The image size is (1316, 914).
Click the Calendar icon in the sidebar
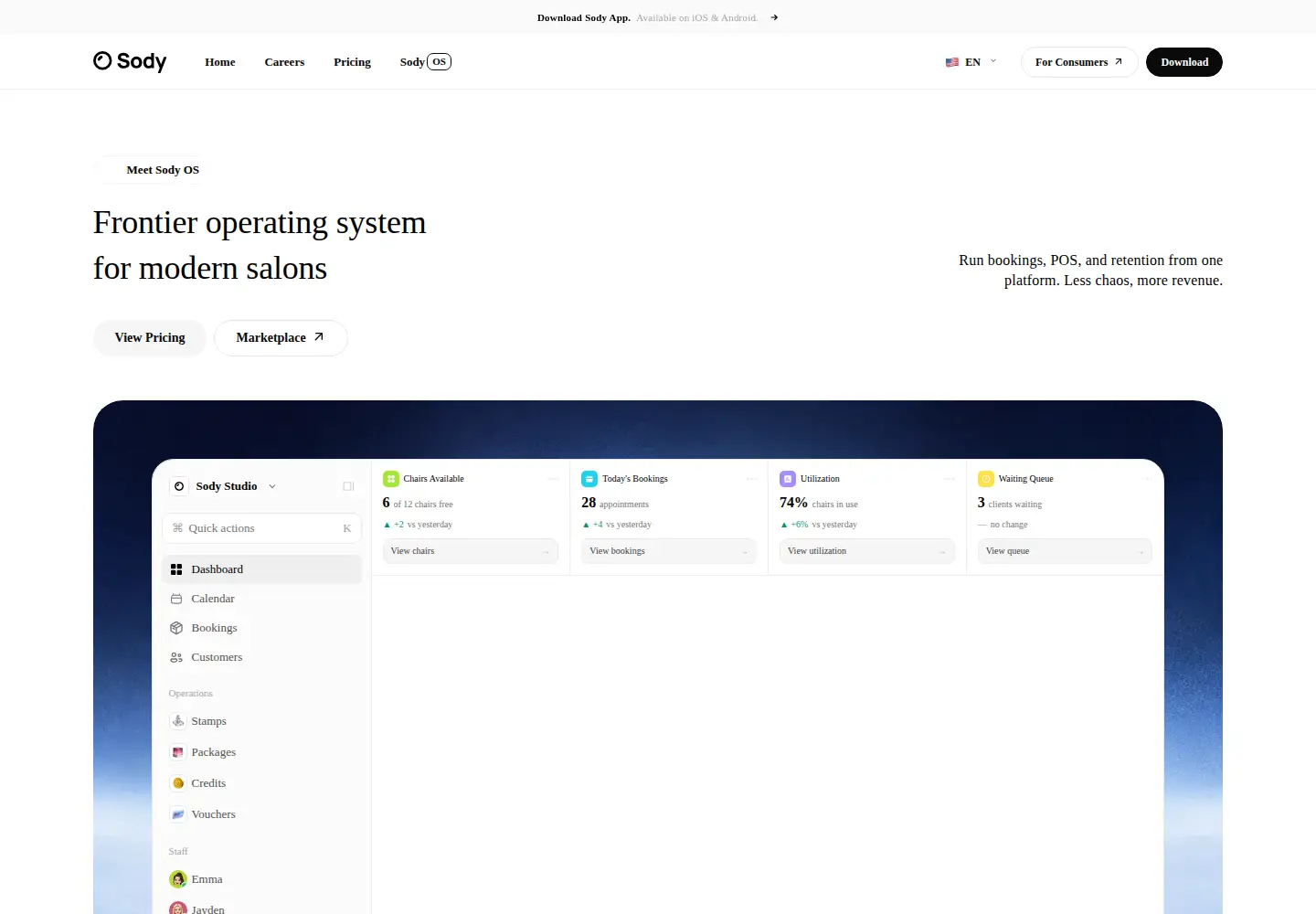(x=176, y=599)
